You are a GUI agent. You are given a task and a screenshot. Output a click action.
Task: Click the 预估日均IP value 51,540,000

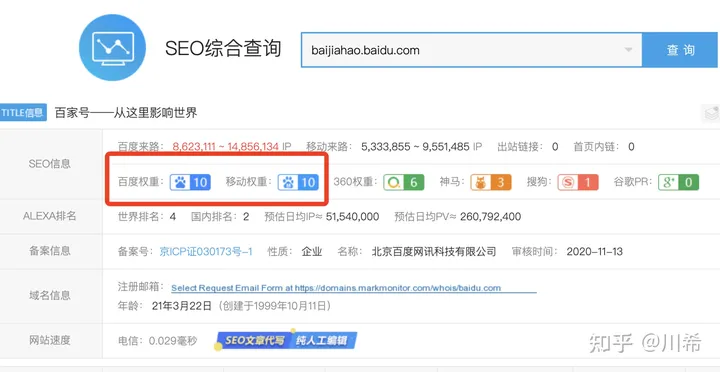pos(353,217)
